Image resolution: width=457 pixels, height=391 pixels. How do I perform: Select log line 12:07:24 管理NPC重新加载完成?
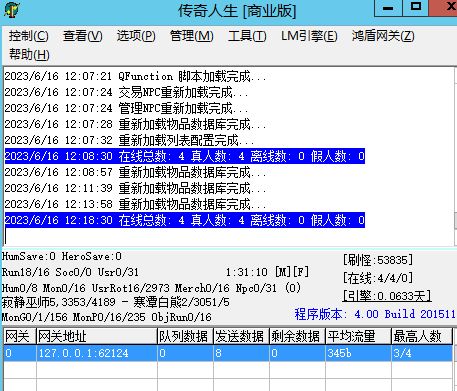point(127,108)
